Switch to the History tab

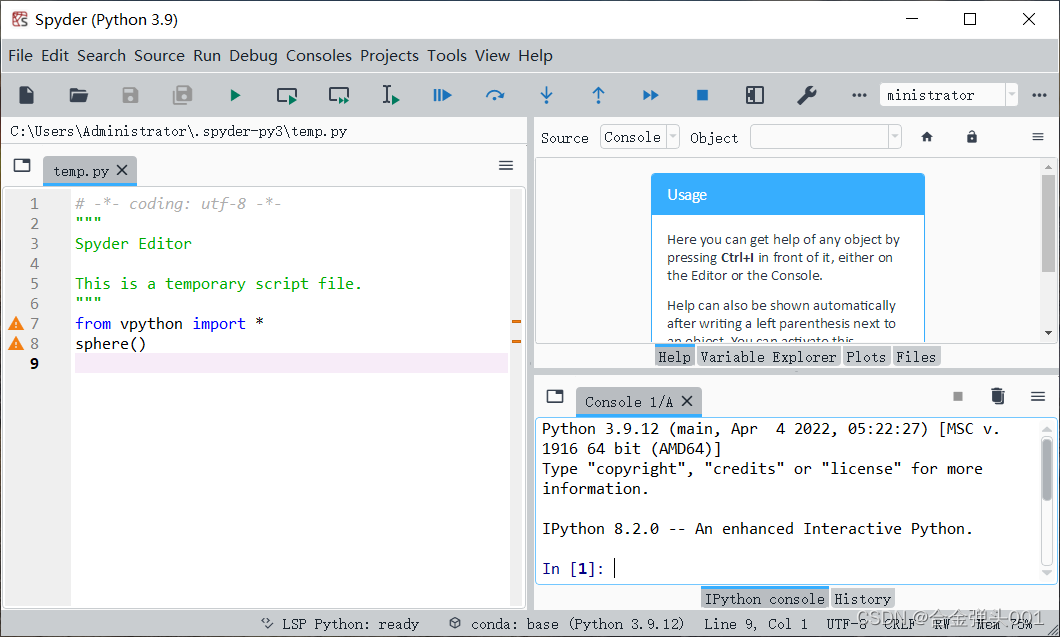pyautogui.click(x=862, y=598)
